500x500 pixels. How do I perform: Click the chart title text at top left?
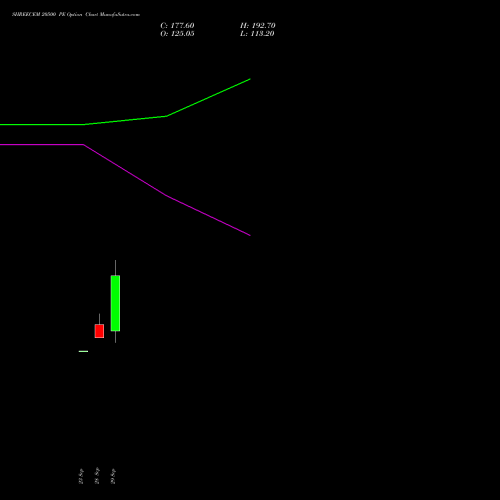[76, 15]
